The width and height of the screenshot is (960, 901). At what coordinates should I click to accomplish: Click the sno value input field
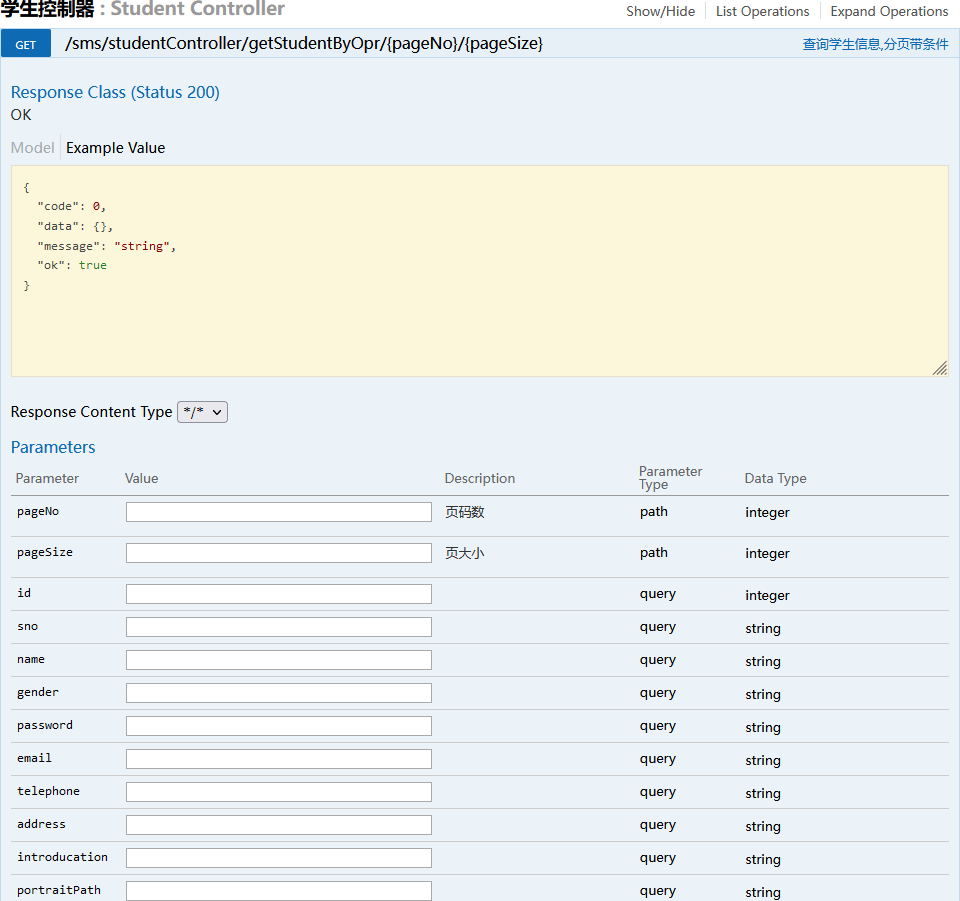(x=279, y=627)
